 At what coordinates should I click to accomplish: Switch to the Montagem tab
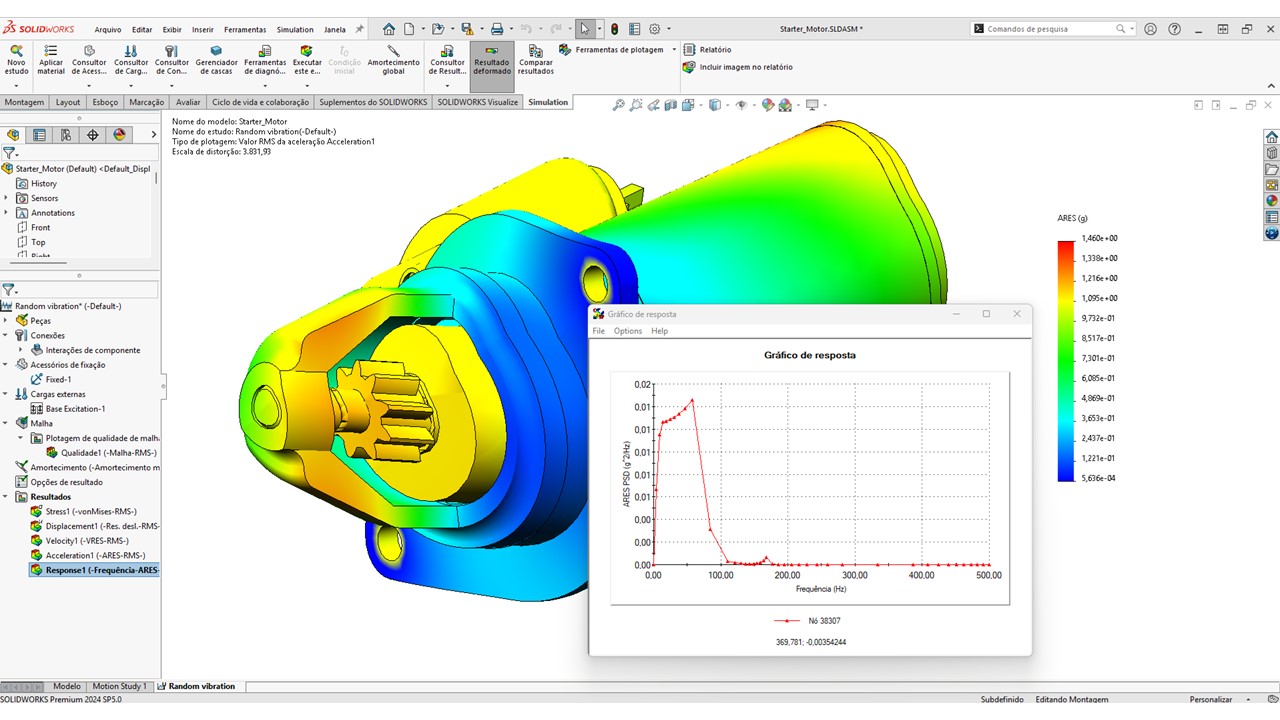click(x=25, y=102)
